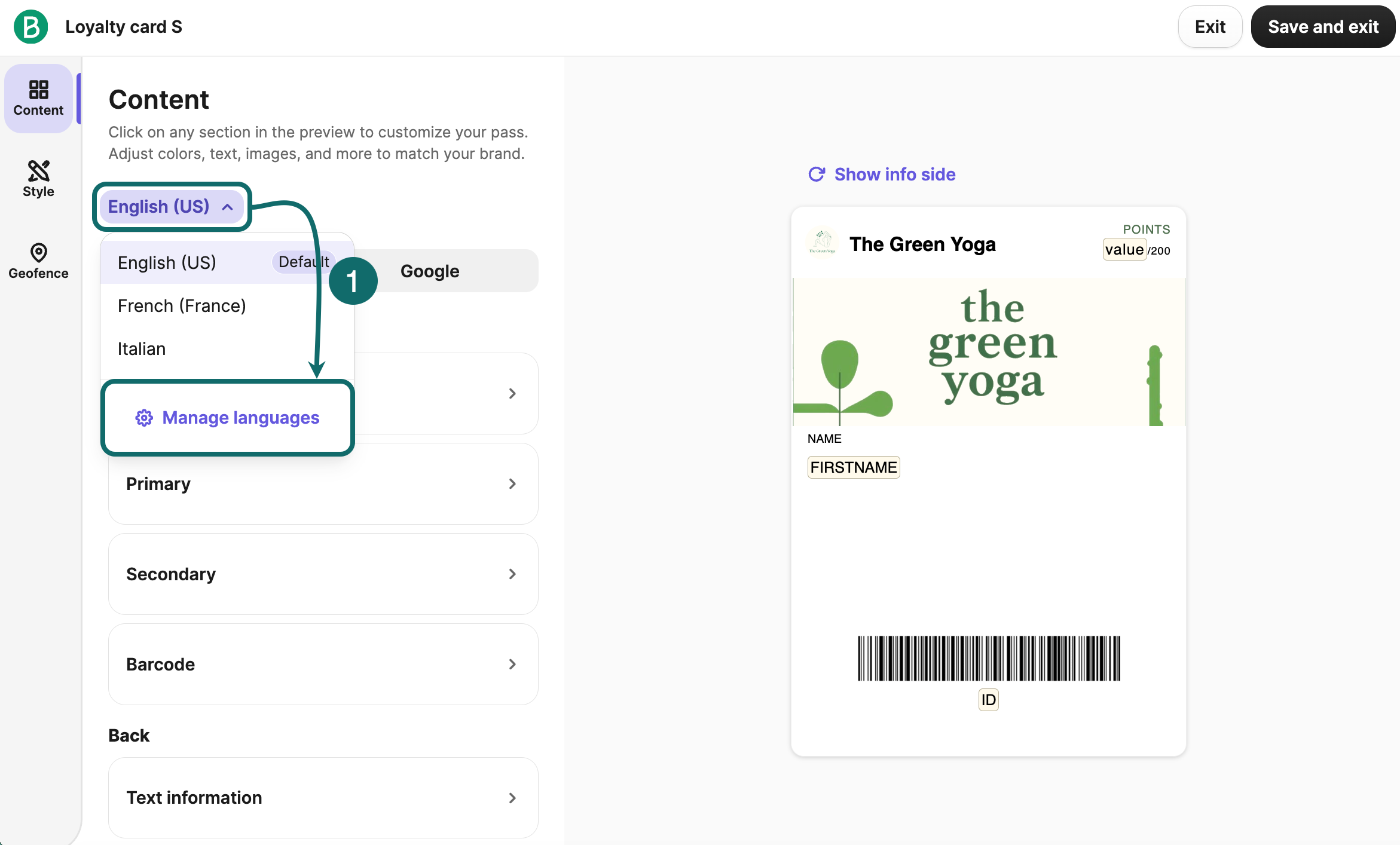This screenshot has width=1400, height=845.
Task: Open the Style sidebar panel
Action: (x=38, y=179)
